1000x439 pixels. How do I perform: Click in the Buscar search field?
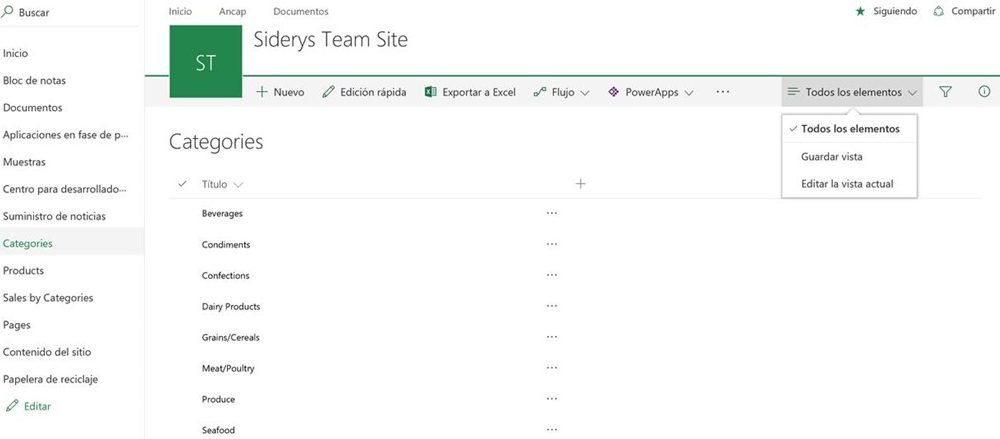click(x=70, y=12)
